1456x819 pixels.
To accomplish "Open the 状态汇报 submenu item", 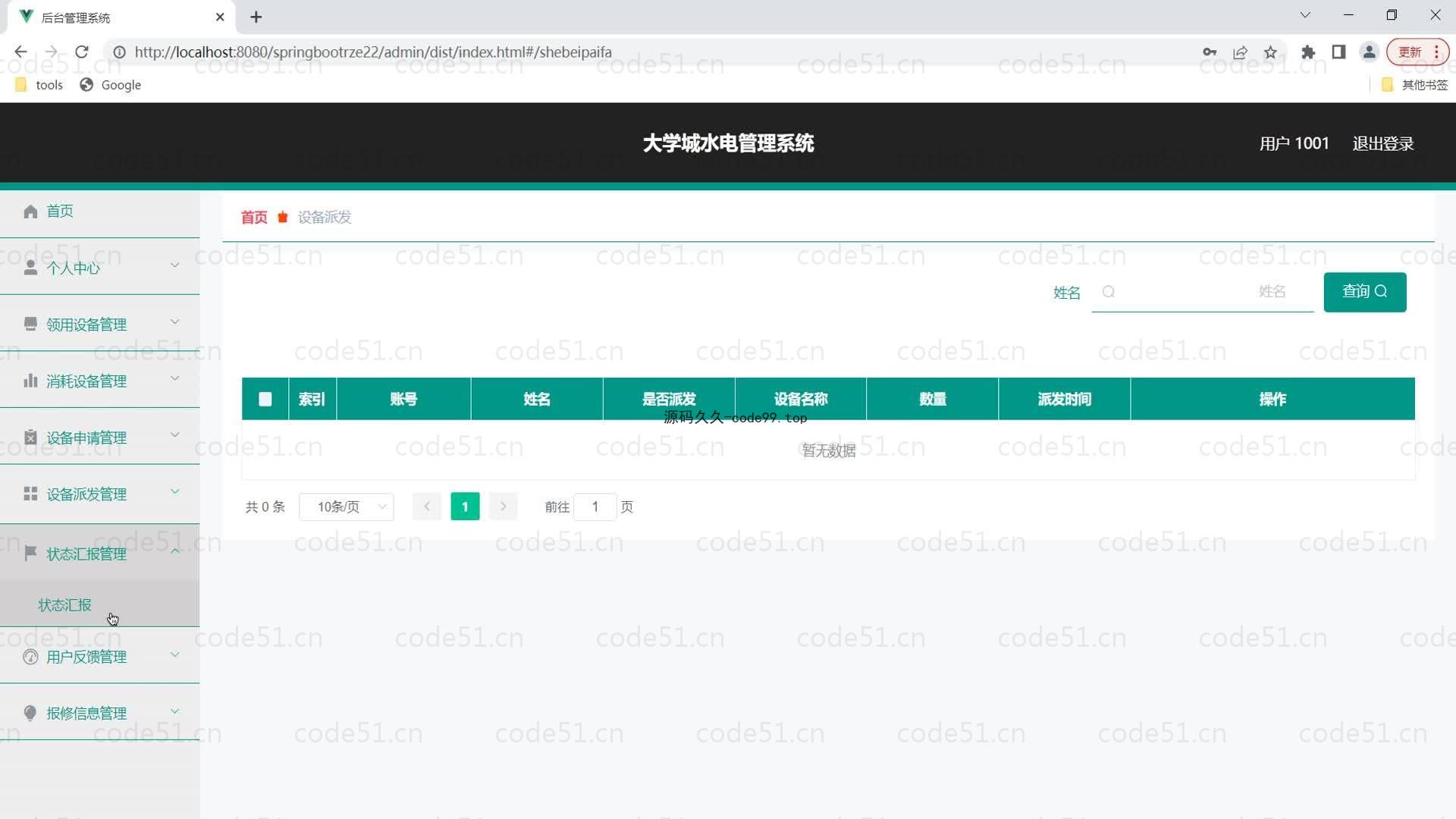I will (64, 605).
